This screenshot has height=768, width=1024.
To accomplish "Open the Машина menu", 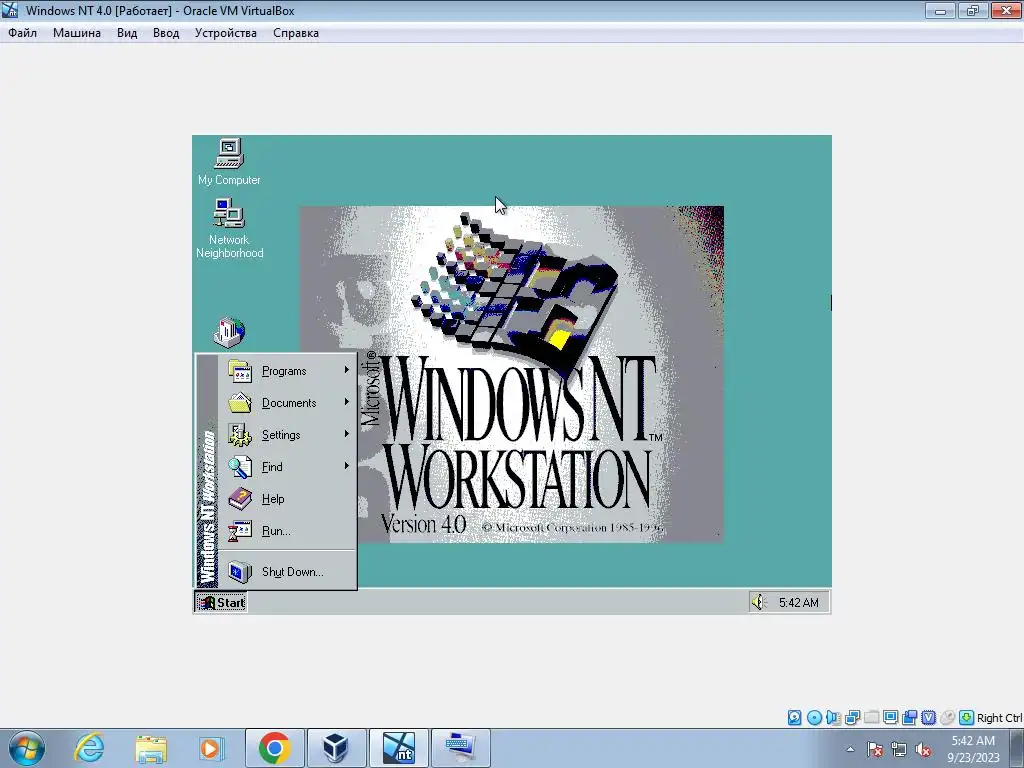I will coord(76,33).
